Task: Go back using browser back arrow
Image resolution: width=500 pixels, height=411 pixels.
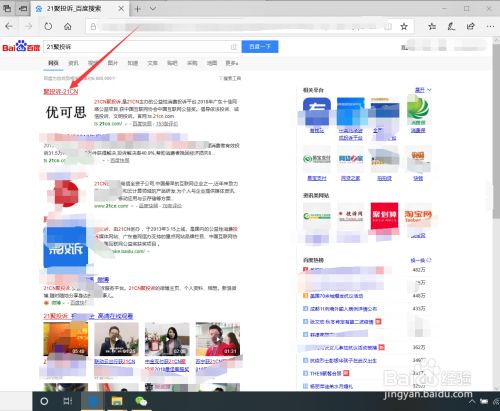Action: click(9, 26)
